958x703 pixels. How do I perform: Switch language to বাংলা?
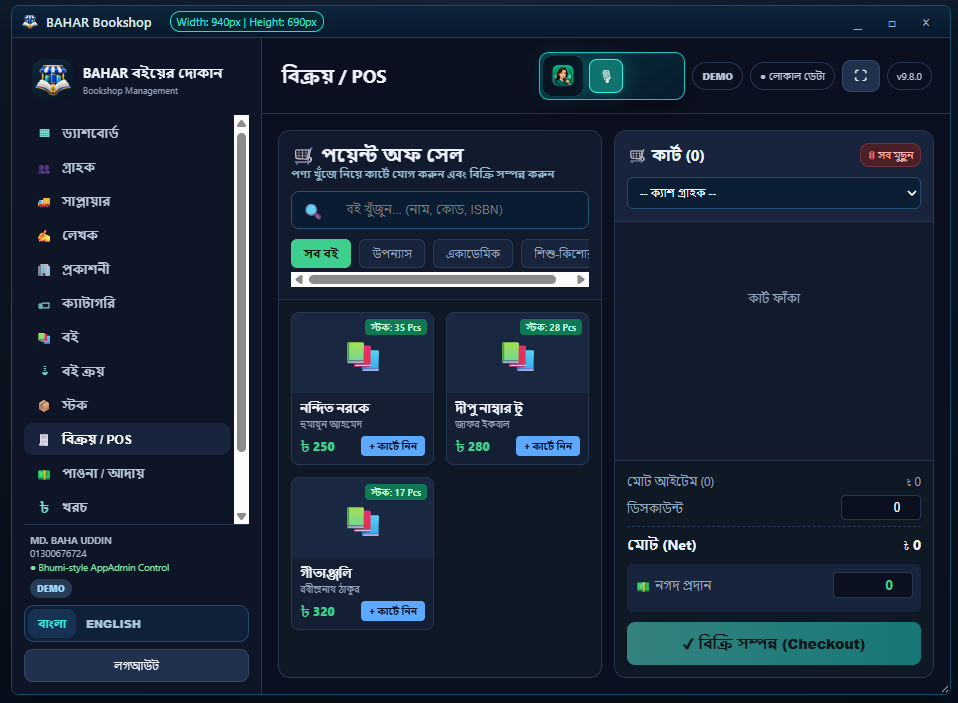(52, 624)
